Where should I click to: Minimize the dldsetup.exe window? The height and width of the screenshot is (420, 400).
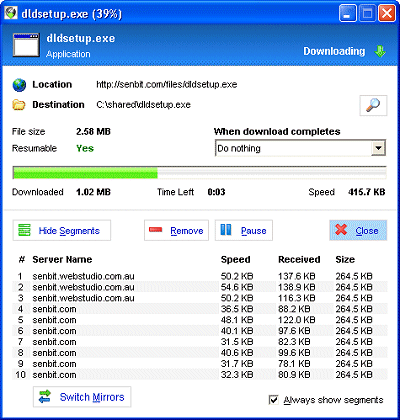[x=347, y=14]
